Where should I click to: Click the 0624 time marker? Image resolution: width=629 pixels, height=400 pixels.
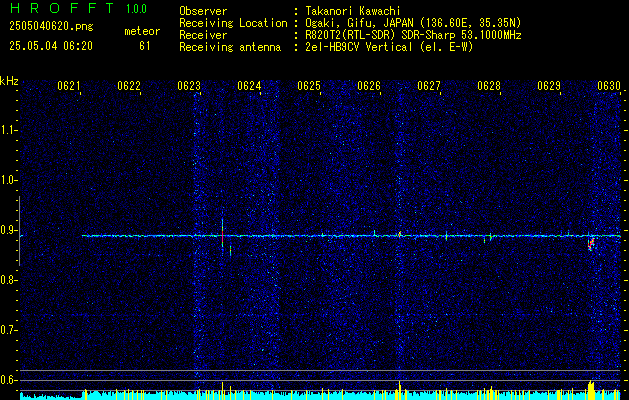[x=249, y=86]
